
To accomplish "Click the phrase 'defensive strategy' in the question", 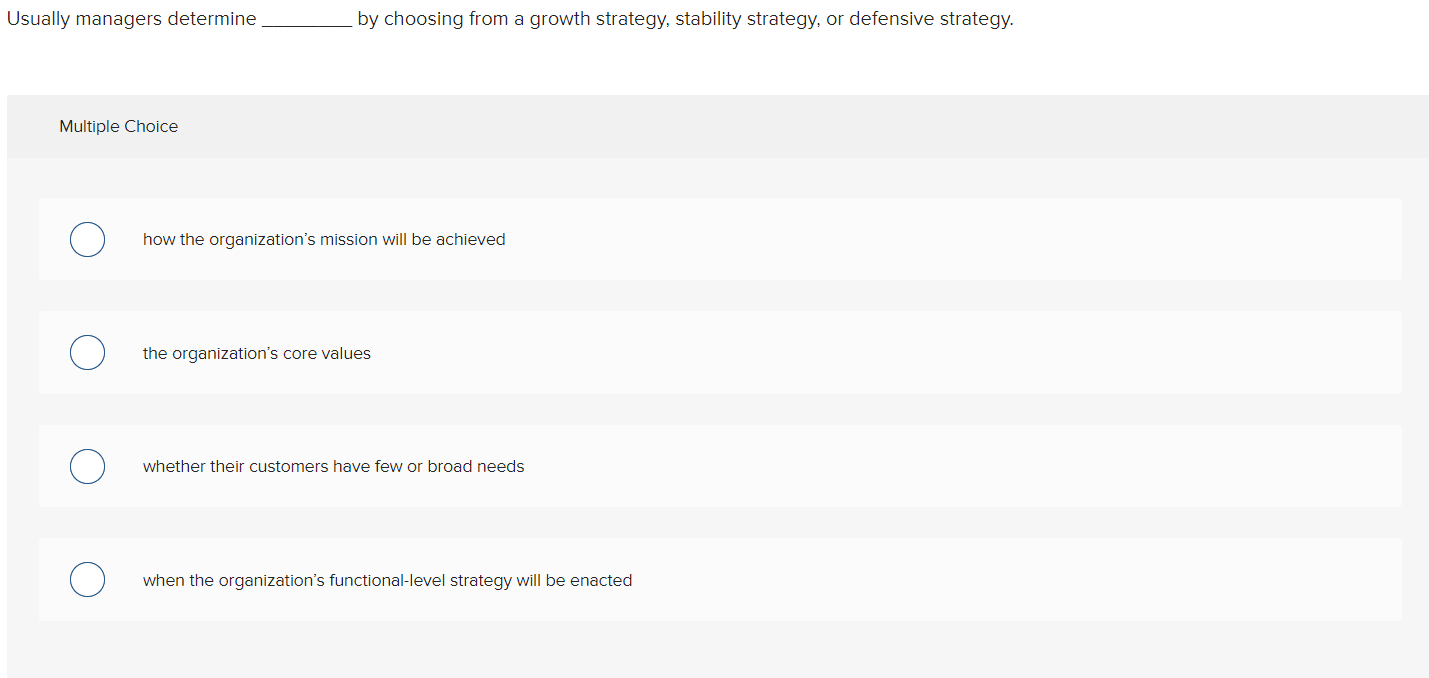I will (x=933, y=18).
